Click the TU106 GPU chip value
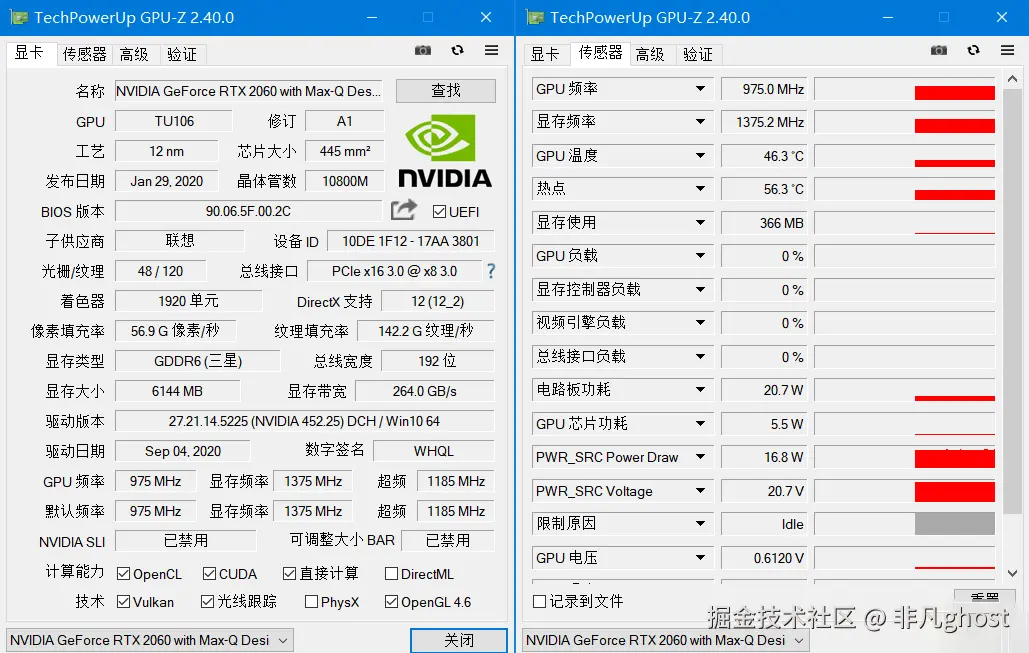Viewport: 1029px width, 653px height. coord(174,121)
